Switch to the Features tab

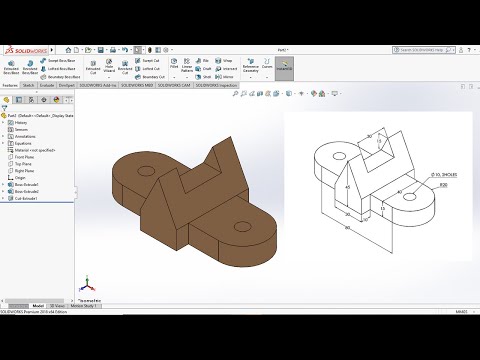[x=10, y=85]
